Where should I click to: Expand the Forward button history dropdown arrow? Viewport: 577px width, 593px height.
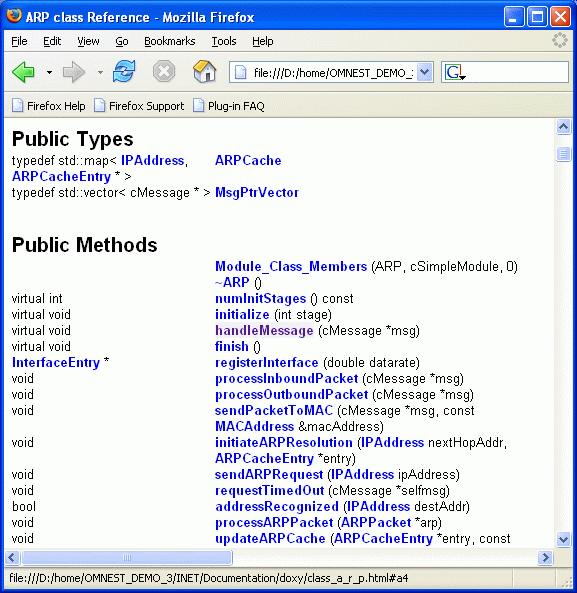tap(100, 72)
